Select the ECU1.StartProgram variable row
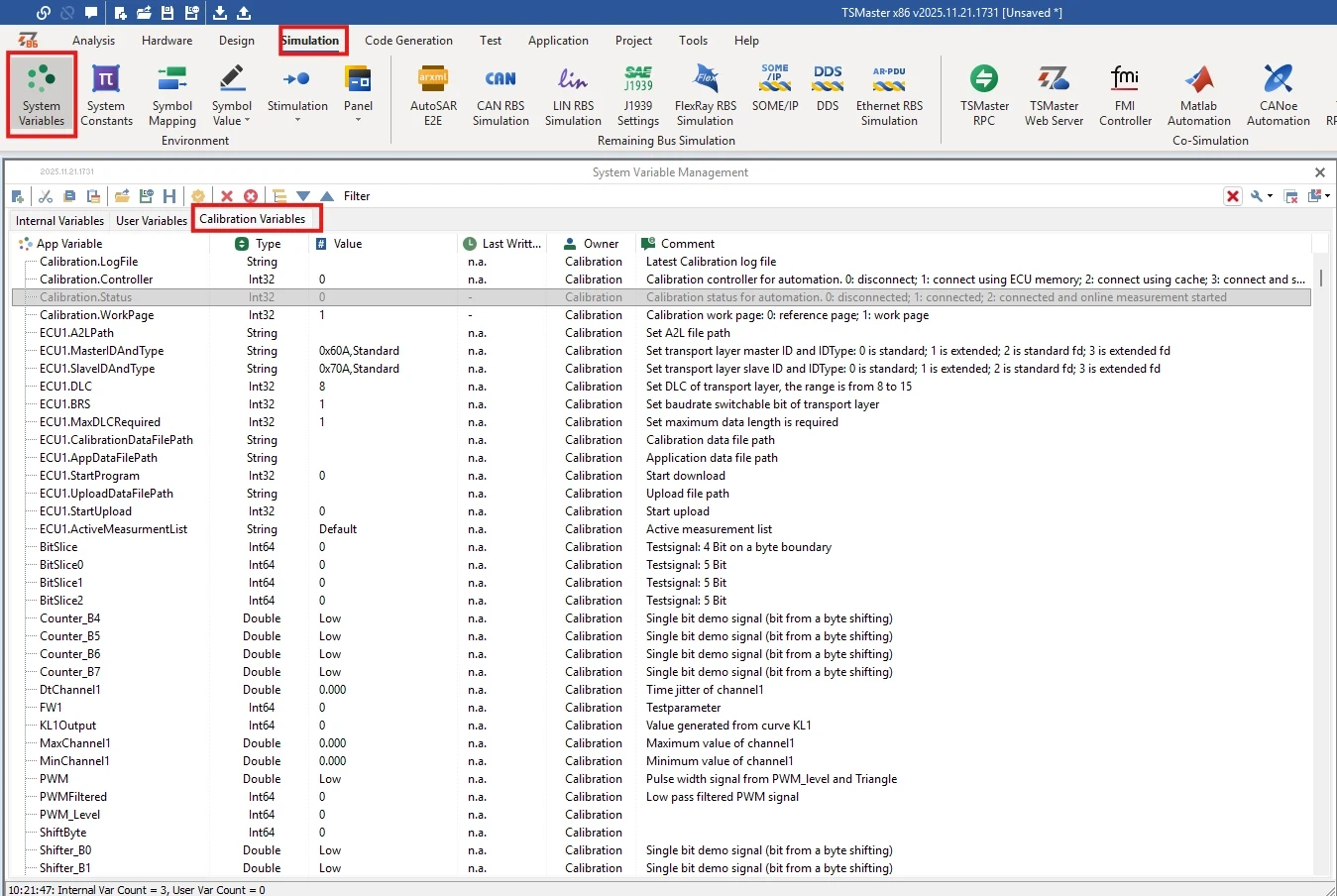 661,476
